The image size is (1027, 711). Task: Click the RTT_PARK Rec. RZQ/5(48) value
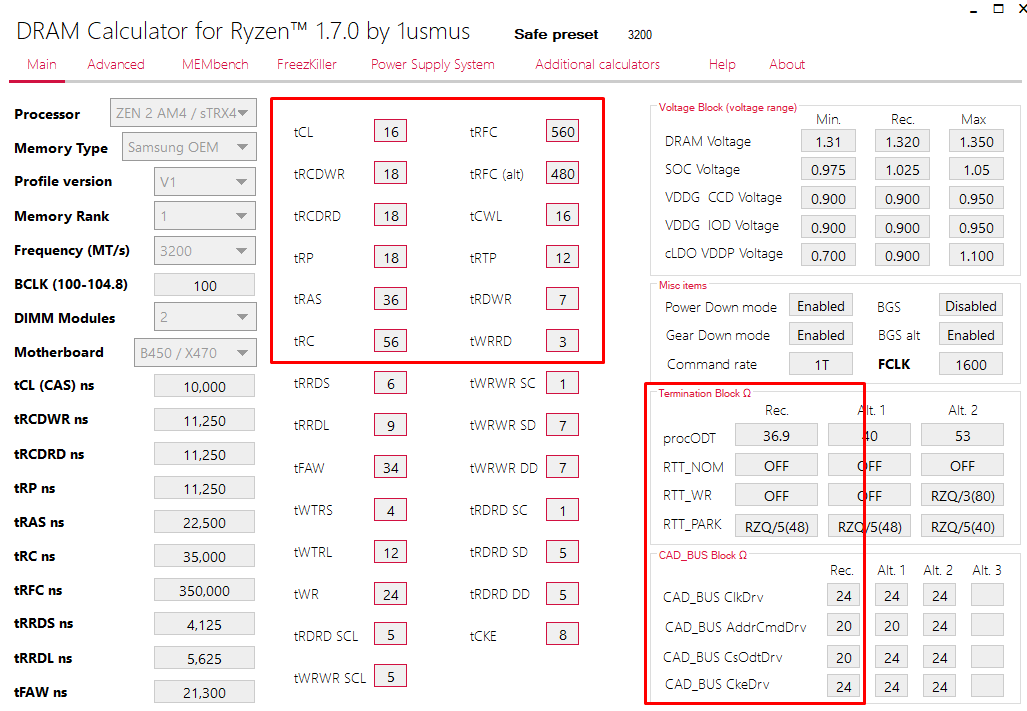click(x=776, y=526)
